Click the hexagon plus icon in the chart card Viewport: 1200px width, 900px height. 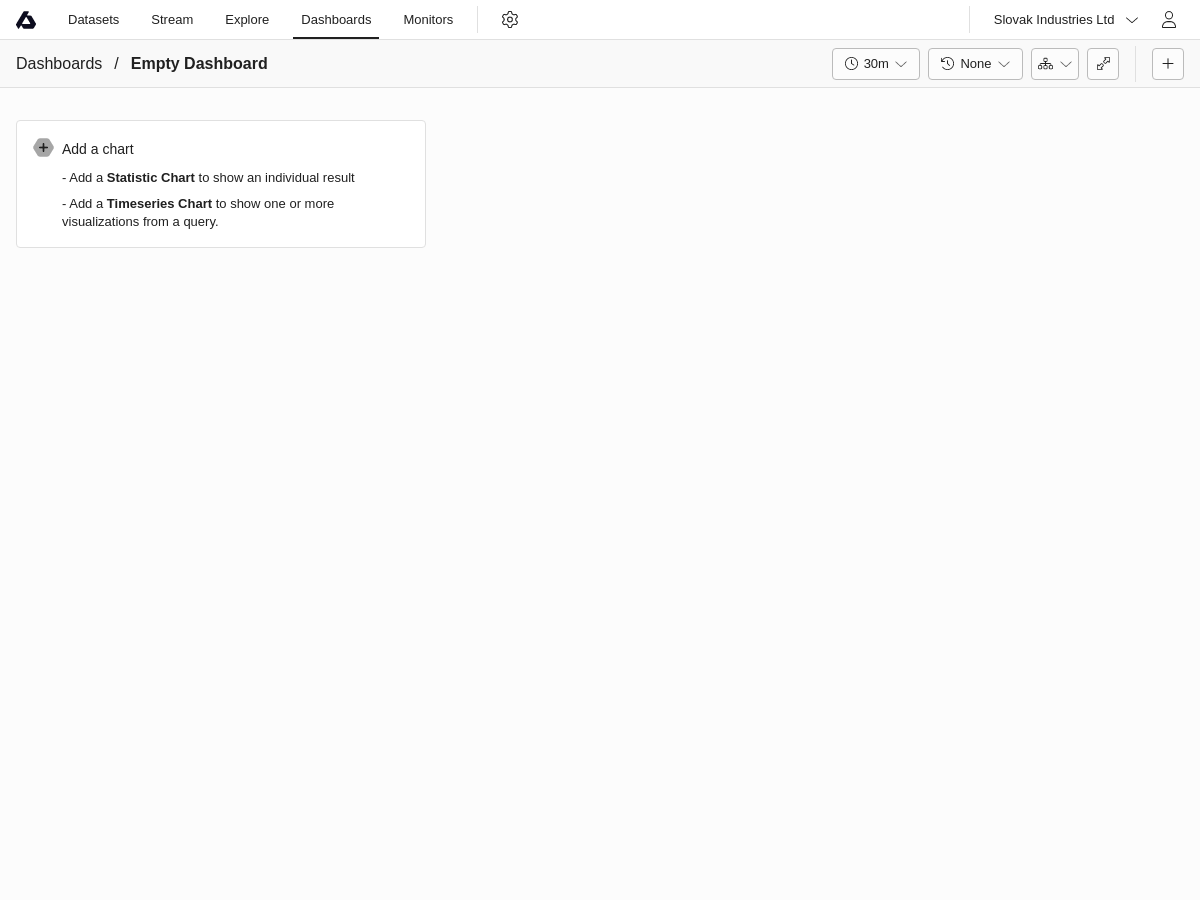click(x=43, y=148)
